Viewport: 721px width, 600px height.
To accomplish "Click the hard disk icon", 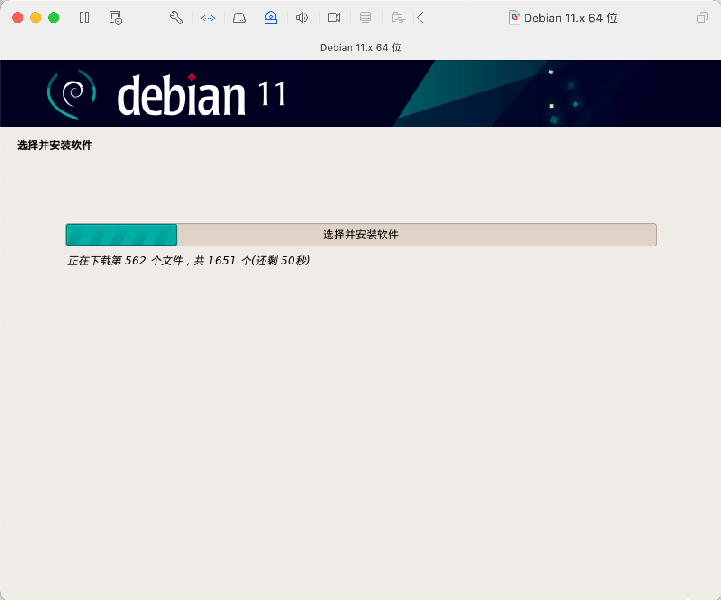I will click(x=239, y=18).
